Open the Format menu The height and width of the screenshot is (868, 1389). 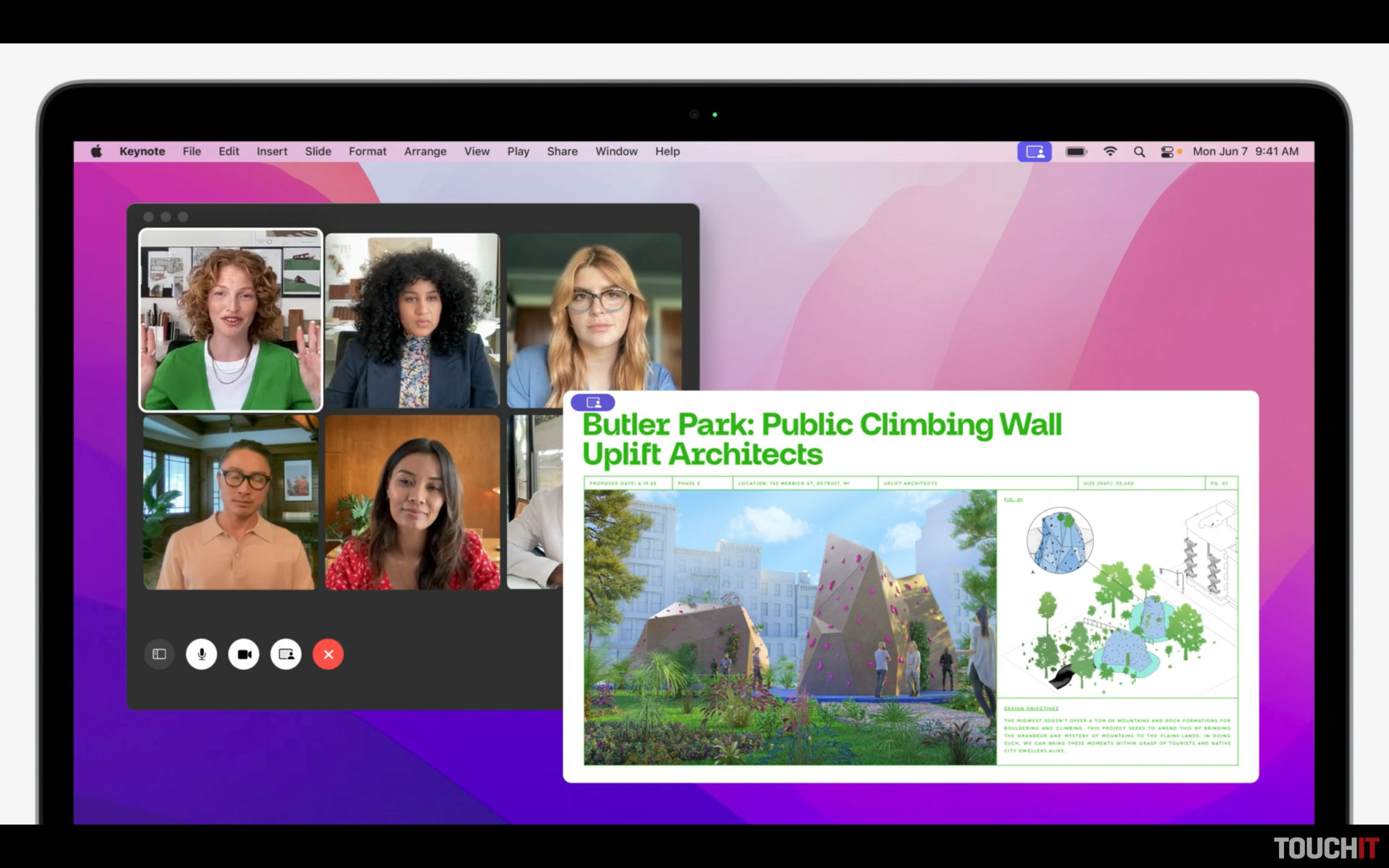pyautogui.click(x=367, y=151)
